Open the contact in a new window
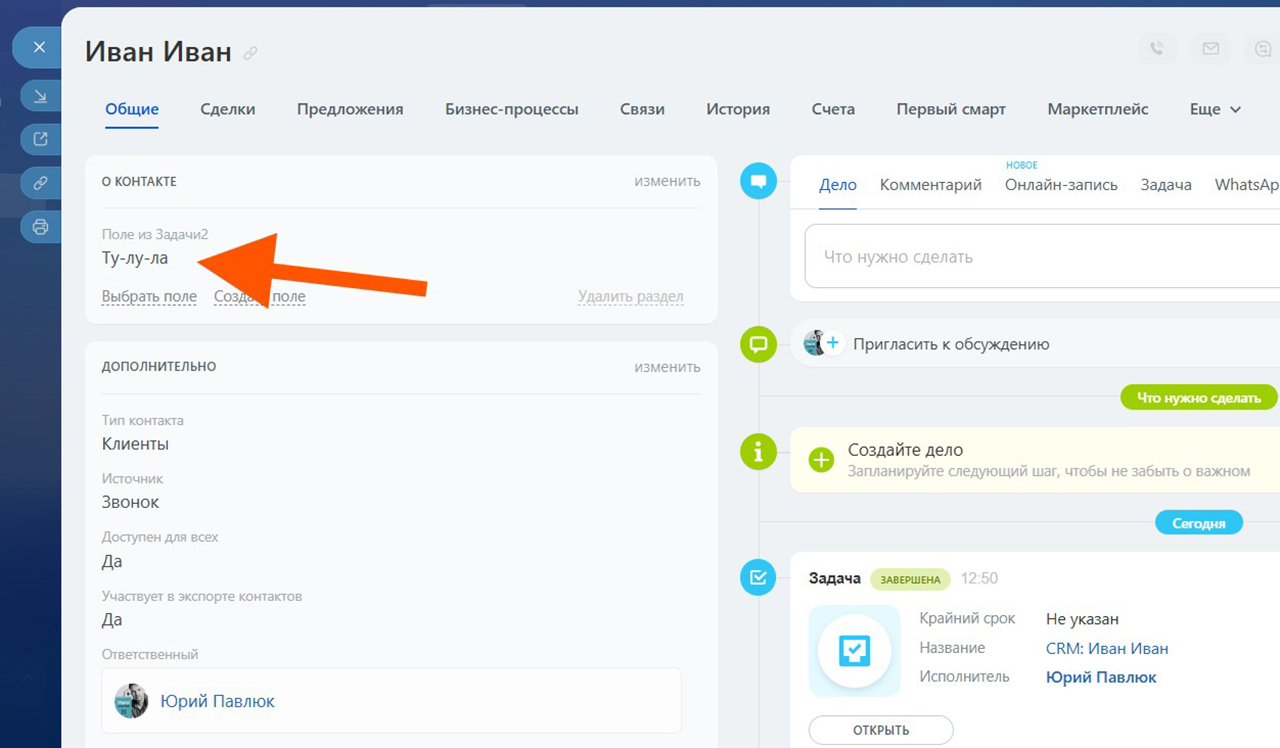This screenshot has height=748, width=1280. coord(40,139)
